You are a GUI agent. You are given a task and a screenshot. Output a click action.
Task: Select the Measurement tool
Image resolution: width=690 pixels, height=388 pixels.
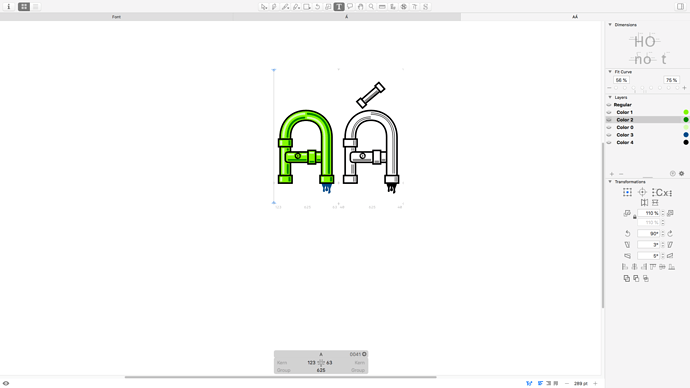coord(382,7)
